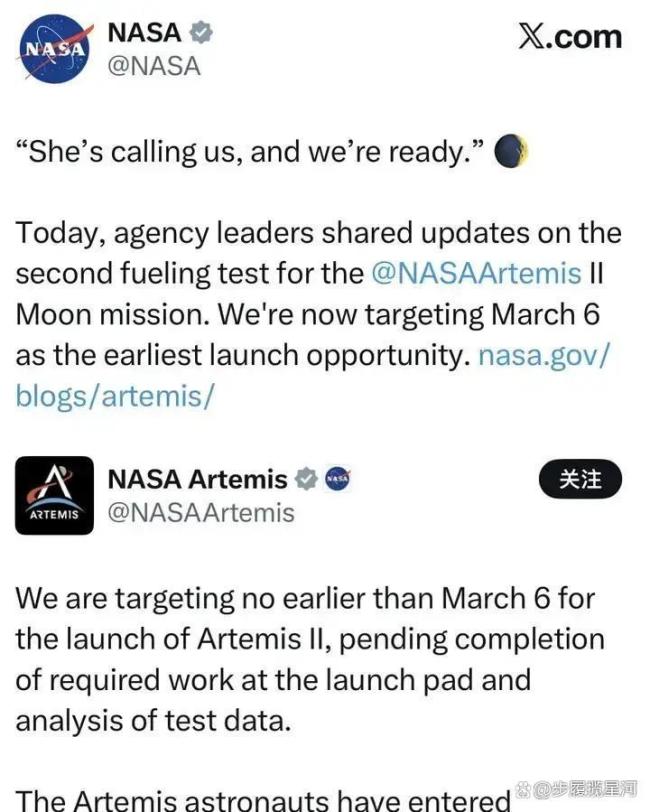The height and width of the screenshot is (812, 650).
Task: Click "The Artemis astronauts have entered" line
Action: pos(260,800)
